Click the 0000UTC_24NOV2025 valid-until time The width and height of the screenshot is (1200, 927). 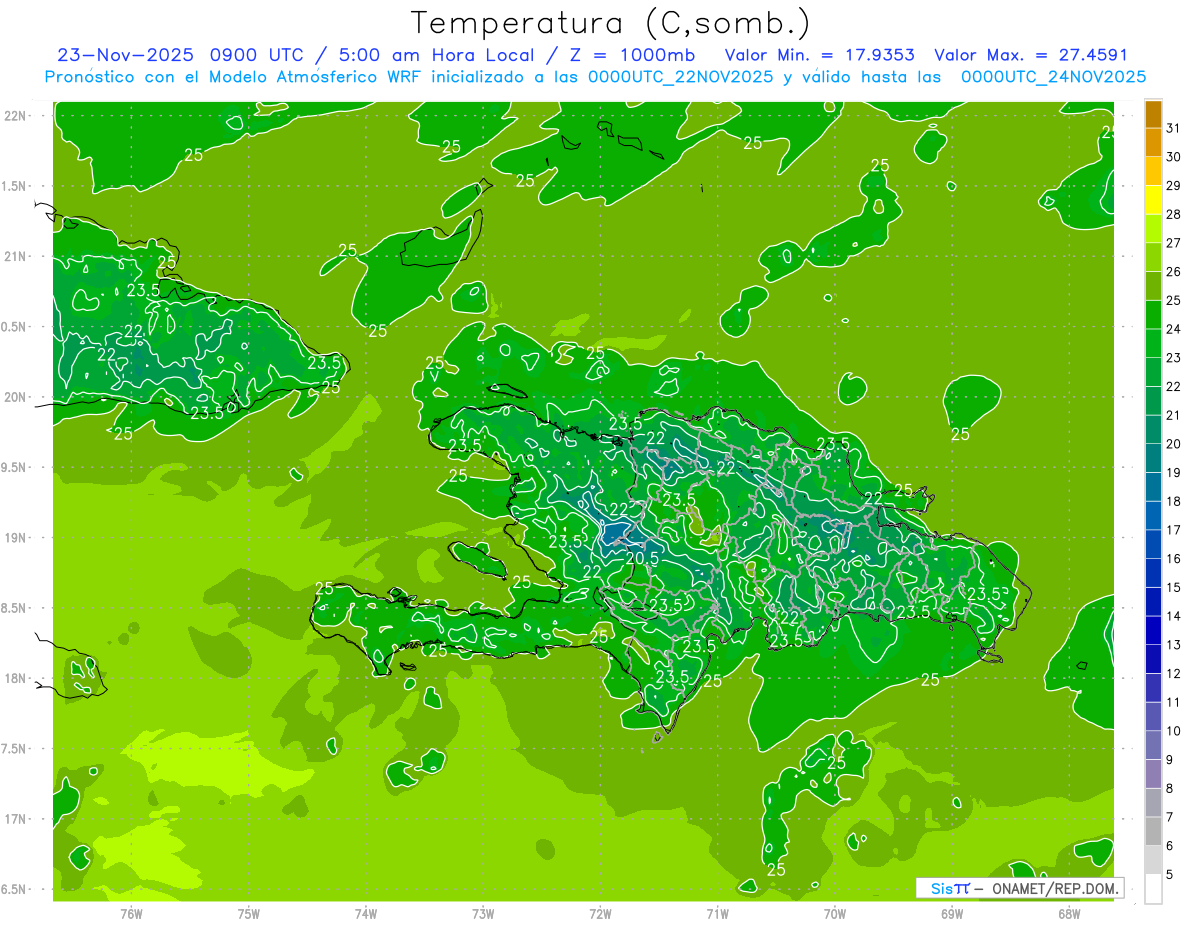[x=1053, y=77]
